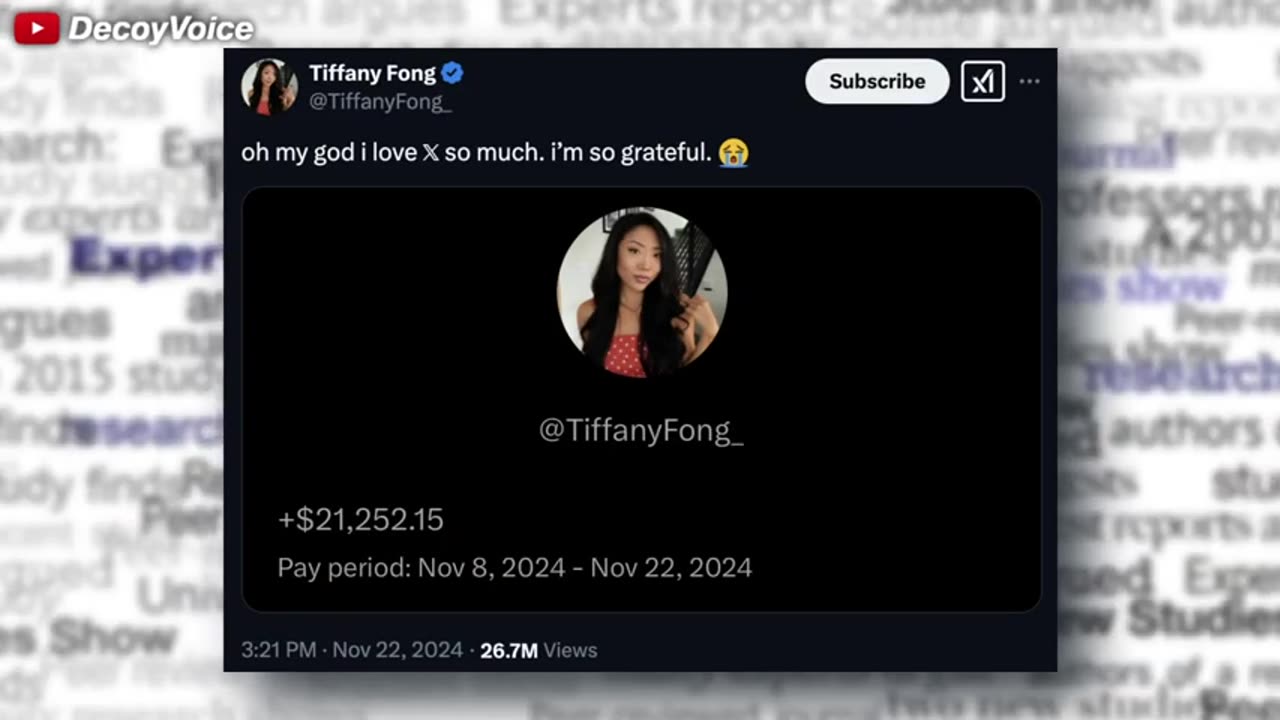Open the Grok icon beside Subscribe
Screen dimensions: 1280x720
982,81
